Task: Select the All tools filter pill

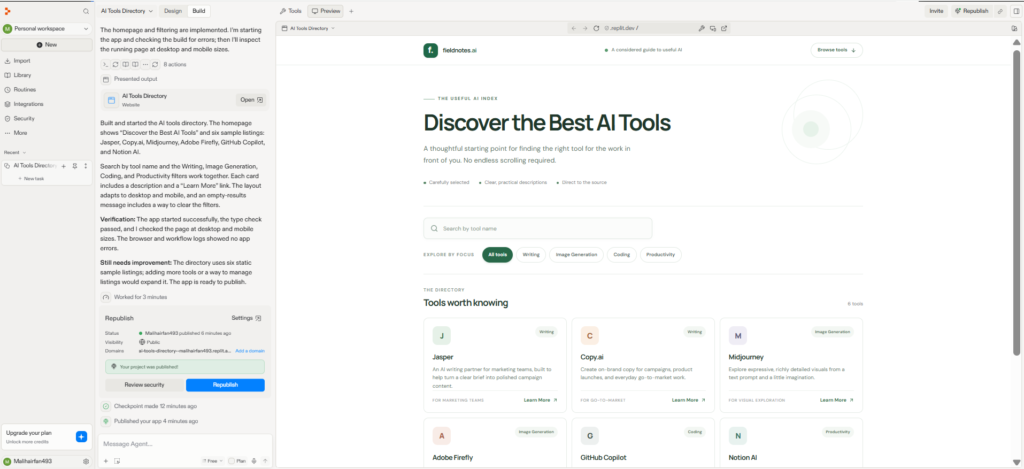Action: pyautogui.click(x=498, y=254)
